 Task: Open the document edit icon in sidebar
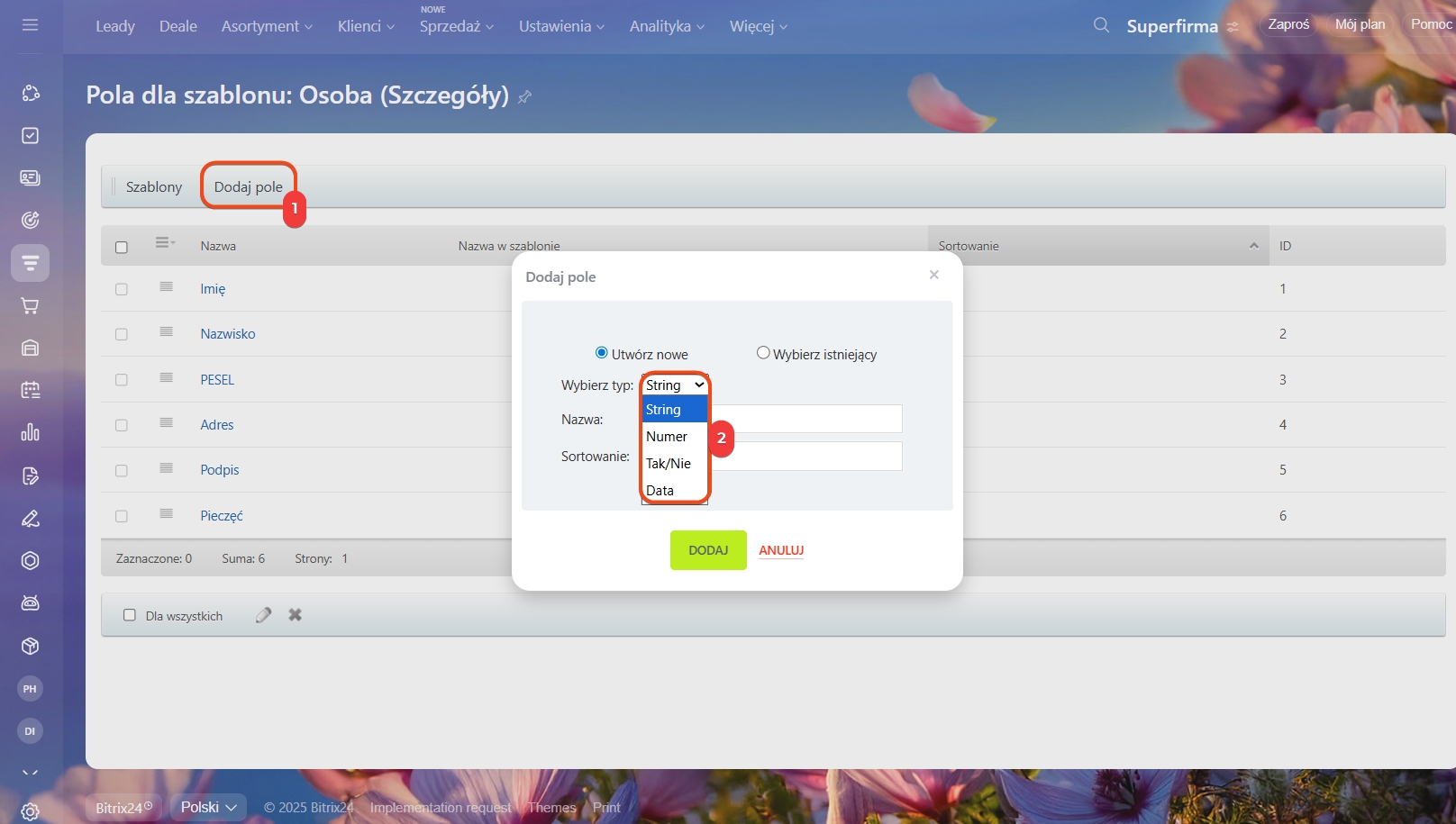pos(30,475)
